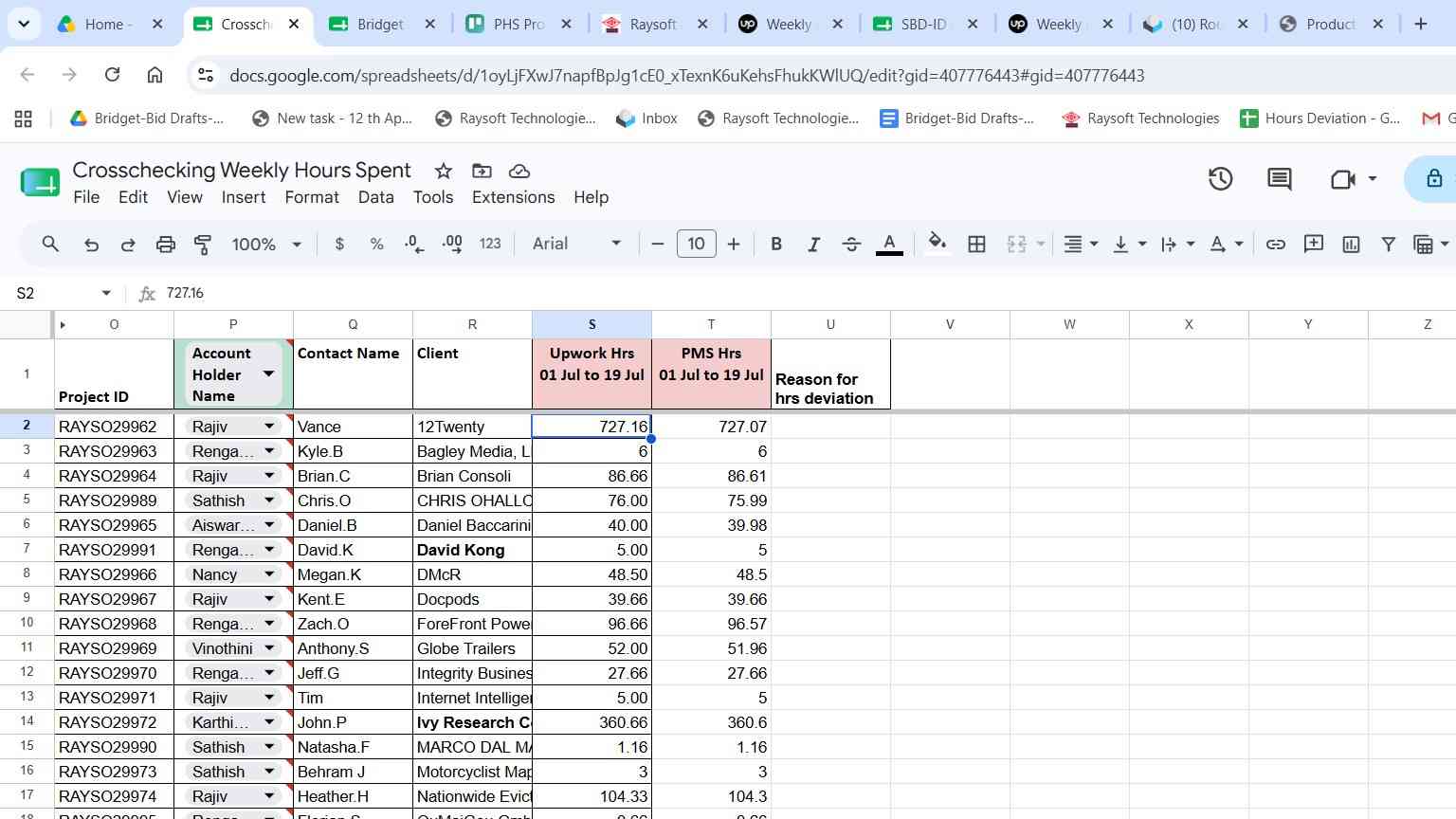Expand Account Holder Name filter dropdown
The height and width of the screenshot is (819, 1456).
point(268,373)
